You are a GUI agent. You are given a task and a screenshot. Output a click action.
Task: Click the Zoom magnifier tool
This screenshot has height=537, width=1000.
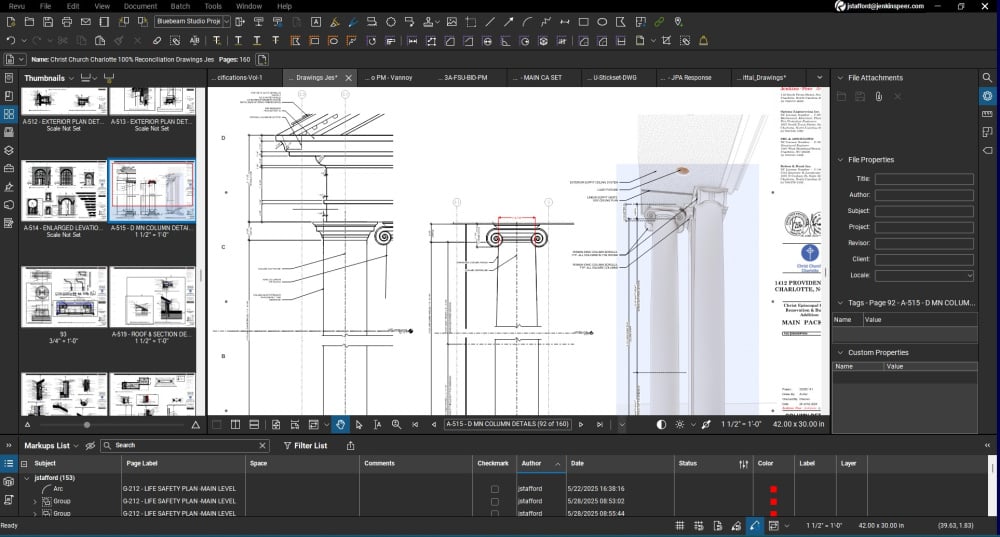(x=396, y=424)
